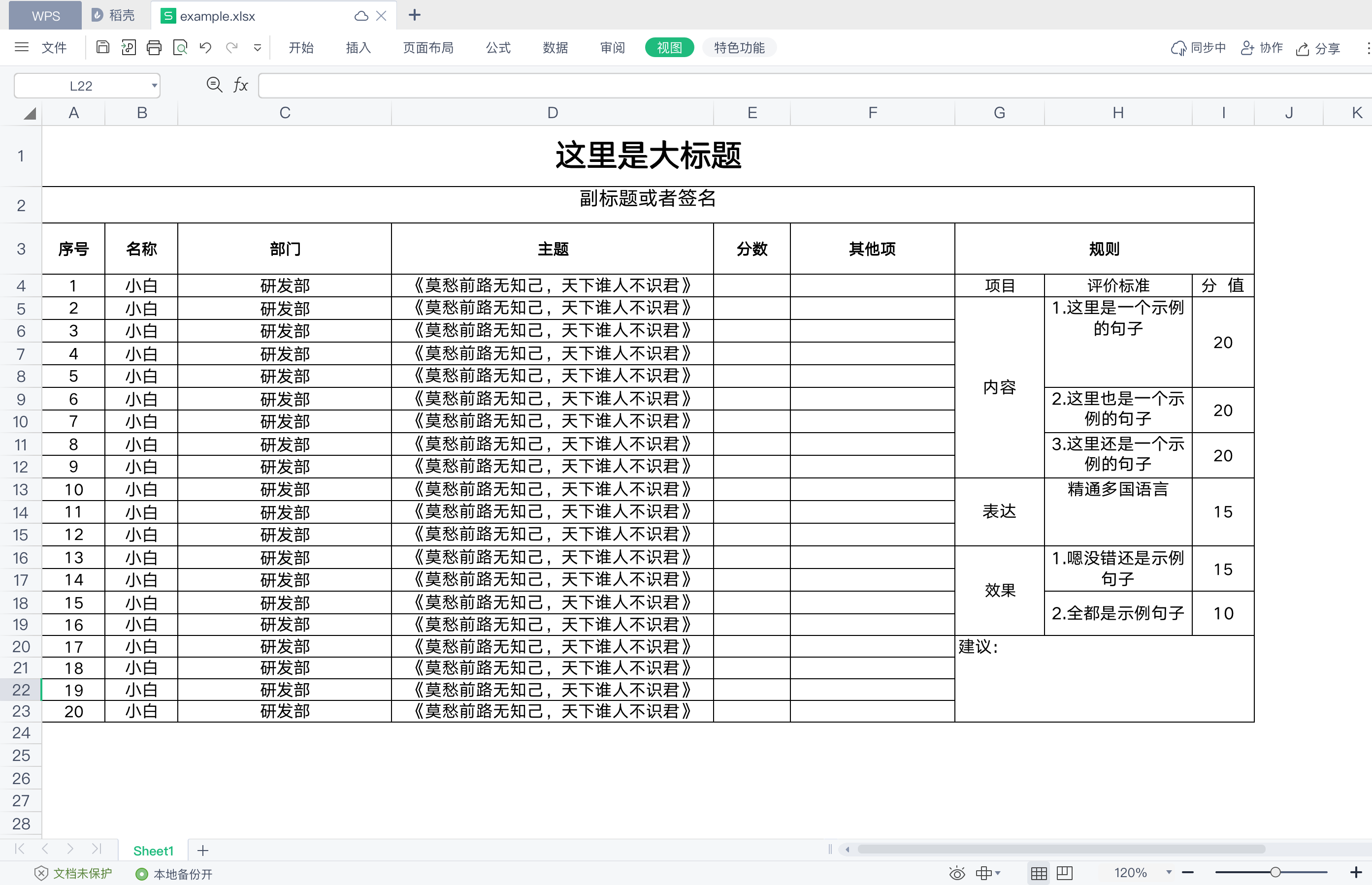1372x885 pixels.
Task: Click the collaboration (协作) icon
Action: pyautogui.click(x=1248, y=48)
